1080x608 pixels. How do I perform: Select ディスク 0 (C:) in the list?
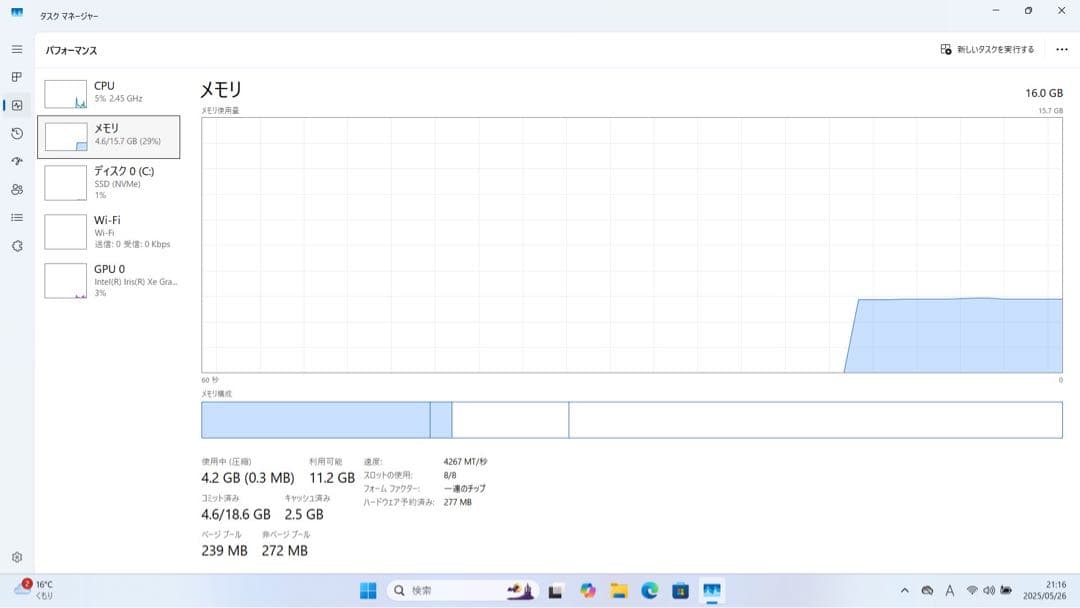pyautogui.click(x=110, y=183)
